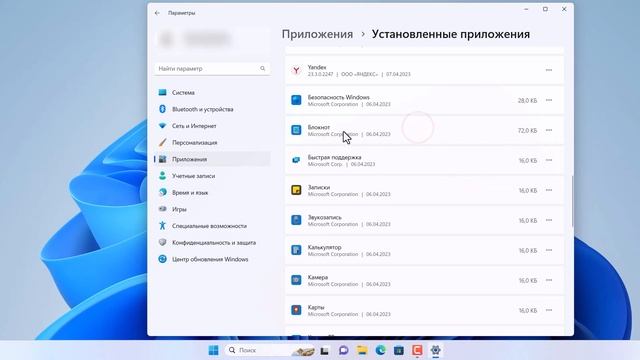Open more options for Звукозапись
Image resolution: width=640 pixels, height=360 pixels.
549,220
